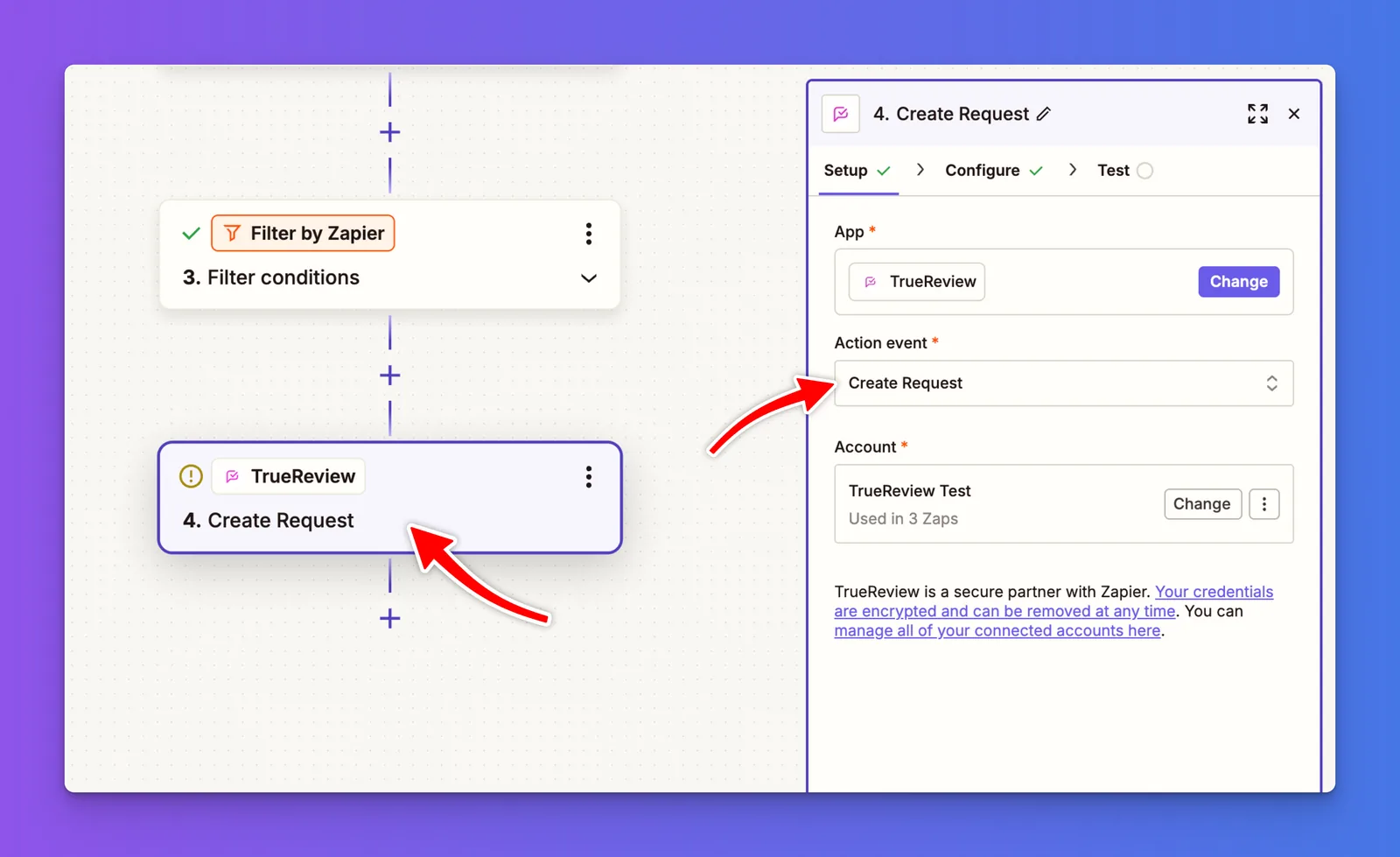
Task: Open the 4. Create Request step card
Action: tap(389, 497)
